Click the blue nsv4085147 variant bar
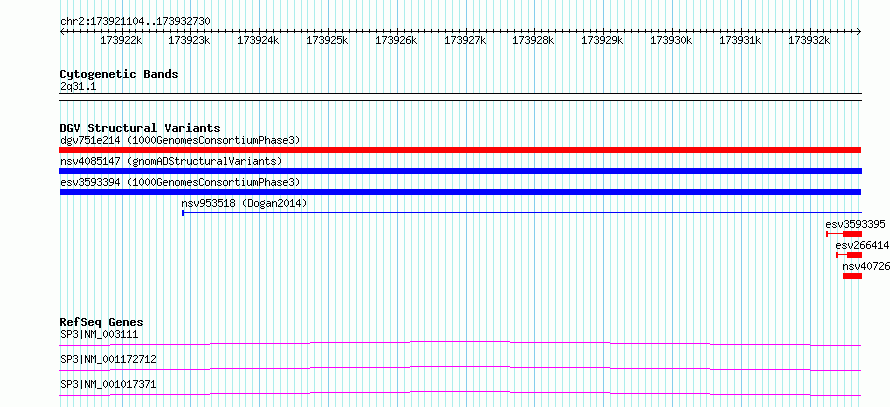 pos(460,171)
